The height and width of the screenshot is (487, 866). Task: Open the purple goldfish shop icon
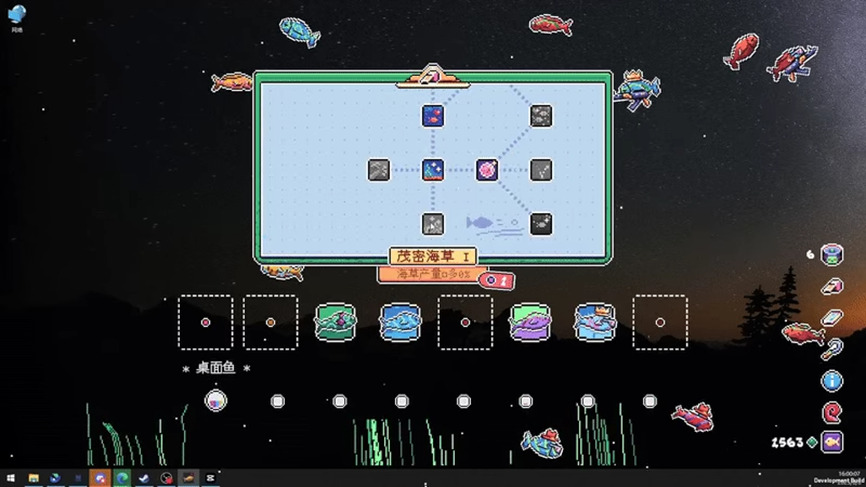click(x=831, y=442)
